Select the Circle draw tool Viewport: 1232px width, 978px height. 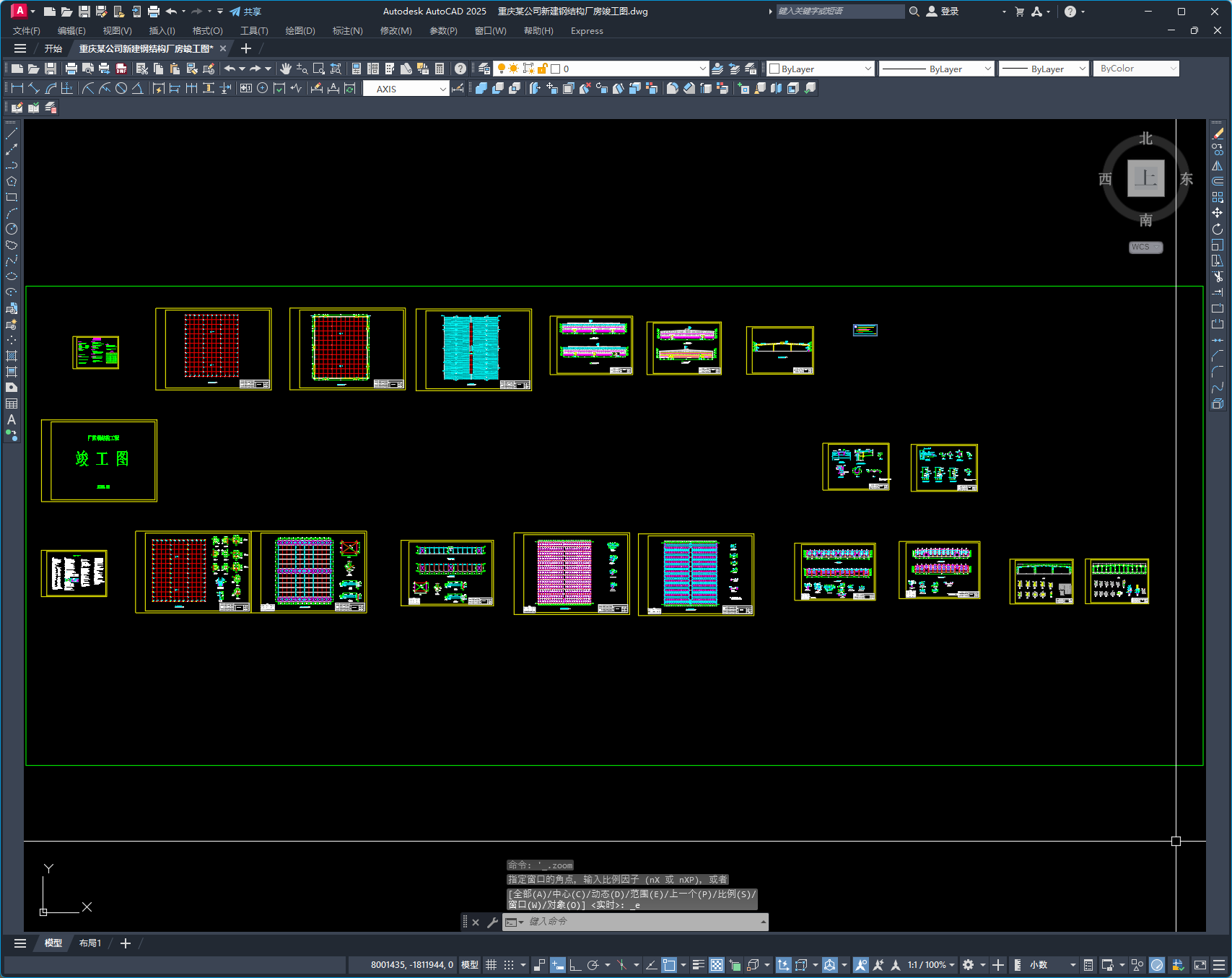[12, 229]
